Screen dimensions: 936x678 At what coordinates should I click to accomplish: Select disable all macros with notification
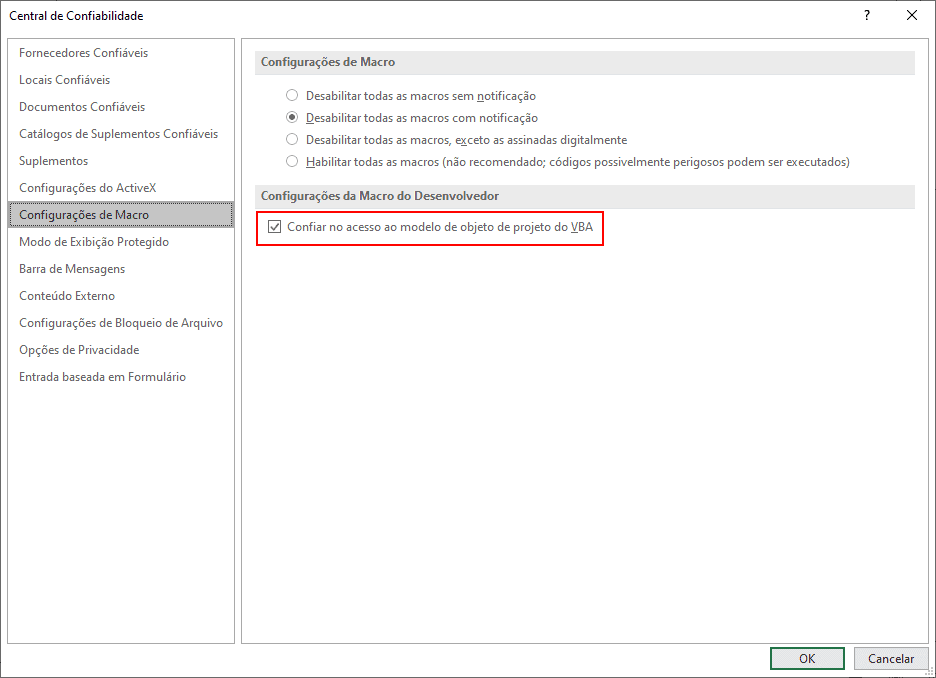pos(292,118)
